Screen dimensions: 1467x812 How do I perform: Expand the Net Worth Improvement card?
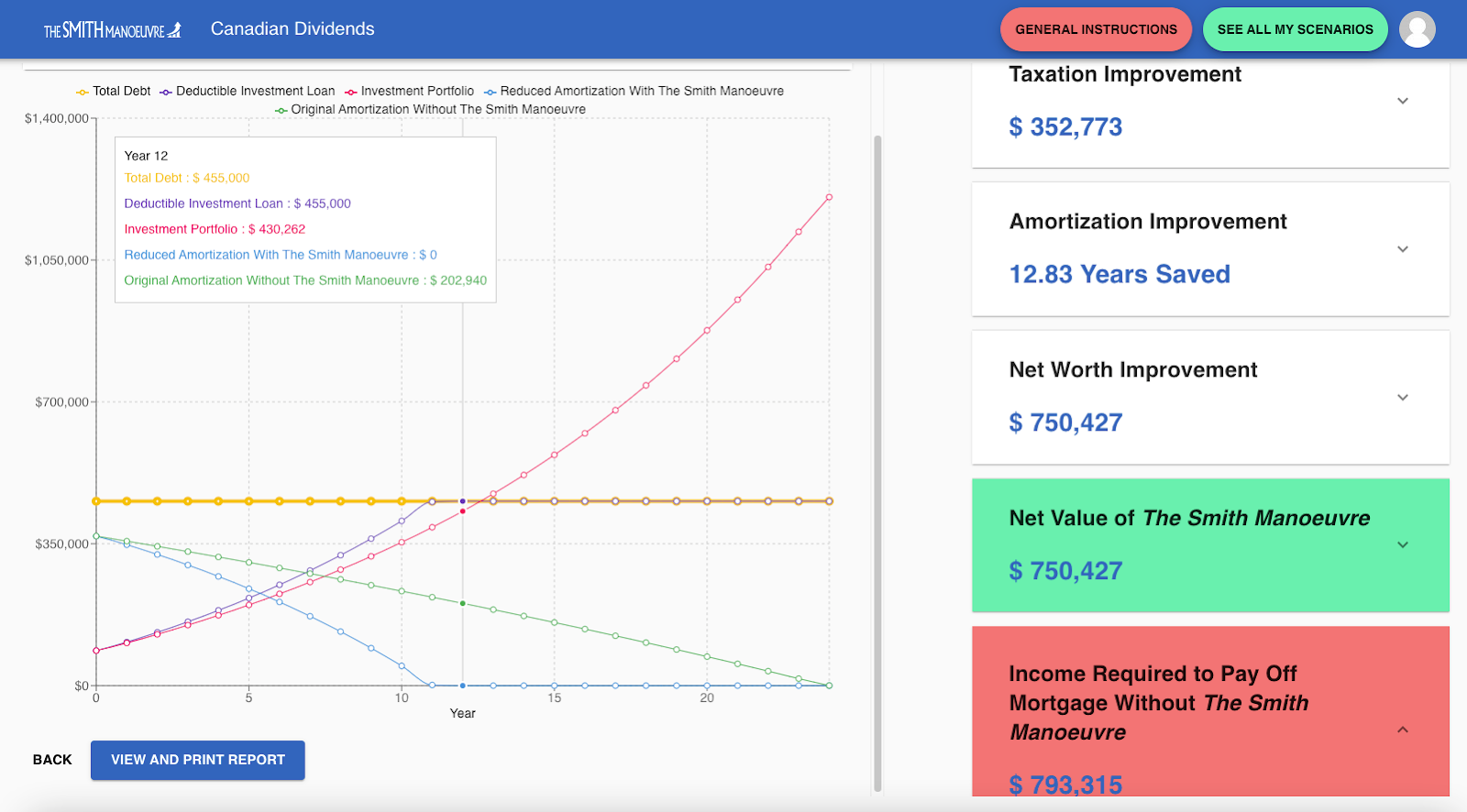pyautogui.click(x=1403, y=398)
